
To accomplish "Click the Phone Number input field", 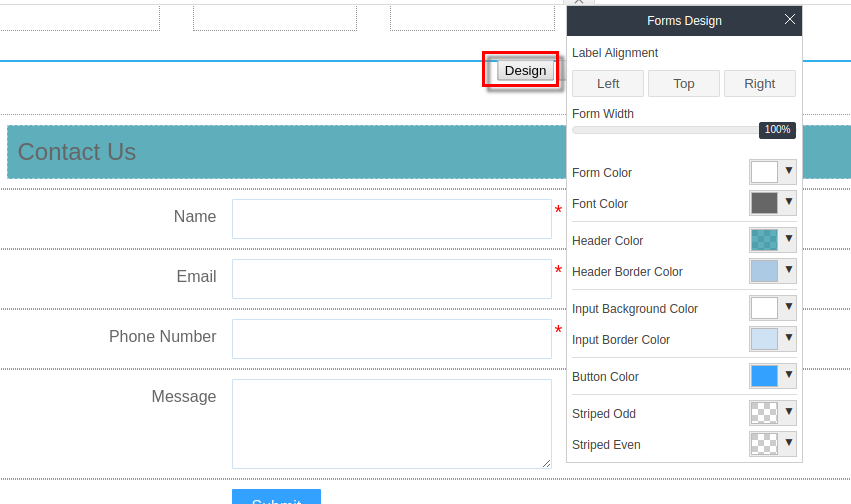I will 391,339.
